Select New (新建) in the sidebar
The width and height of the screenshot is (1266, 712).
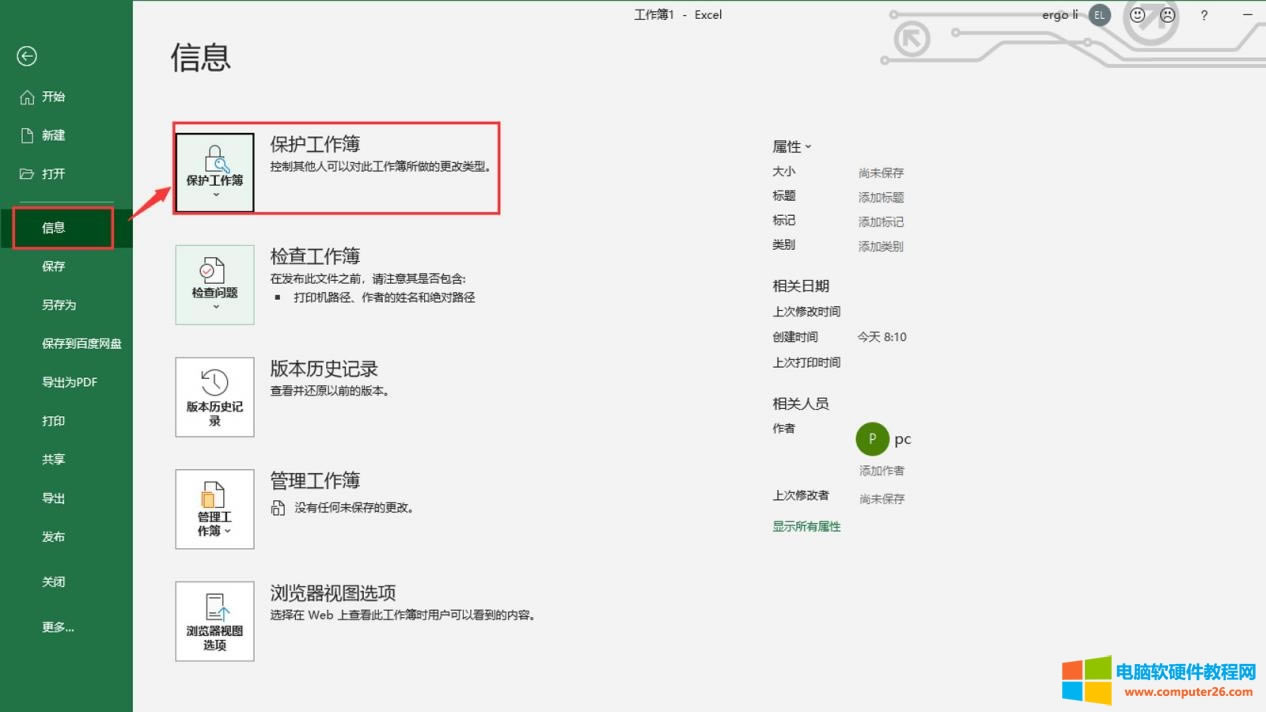(x=53, y=135)
